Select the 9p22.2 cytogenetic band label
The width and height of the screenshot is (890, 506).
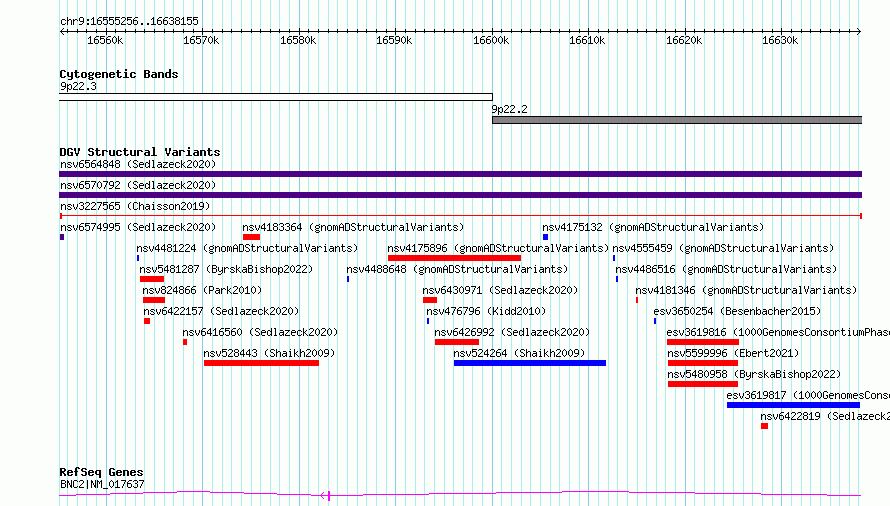pos(509,109)
